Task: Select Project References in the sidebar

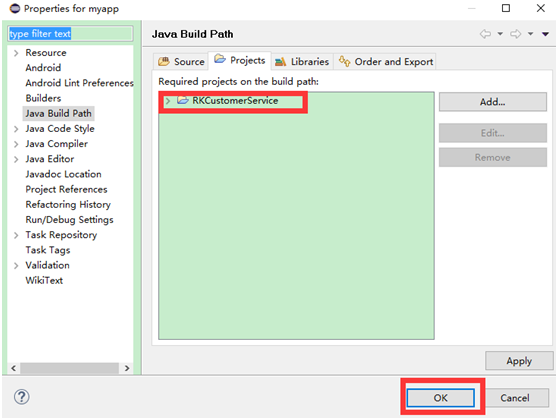Action: click(x=66, y=189)
